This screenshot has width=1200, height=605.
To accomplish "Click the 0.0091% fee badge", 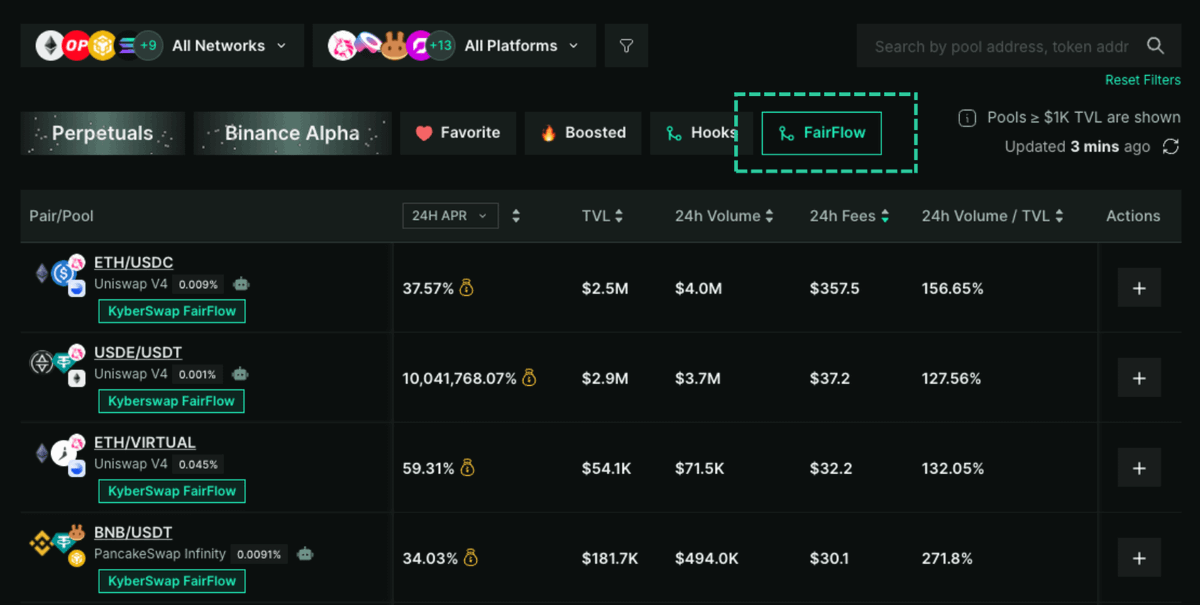I will coord(260,554).
